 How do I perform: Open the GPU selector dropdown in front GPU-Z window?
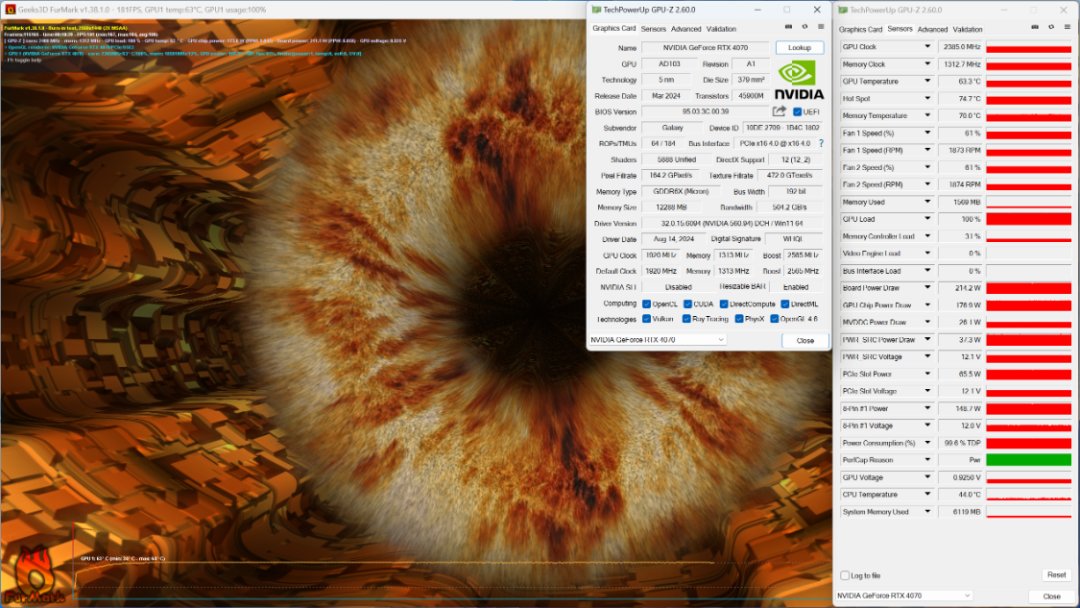pyautogui.click(x=658, y=339)
